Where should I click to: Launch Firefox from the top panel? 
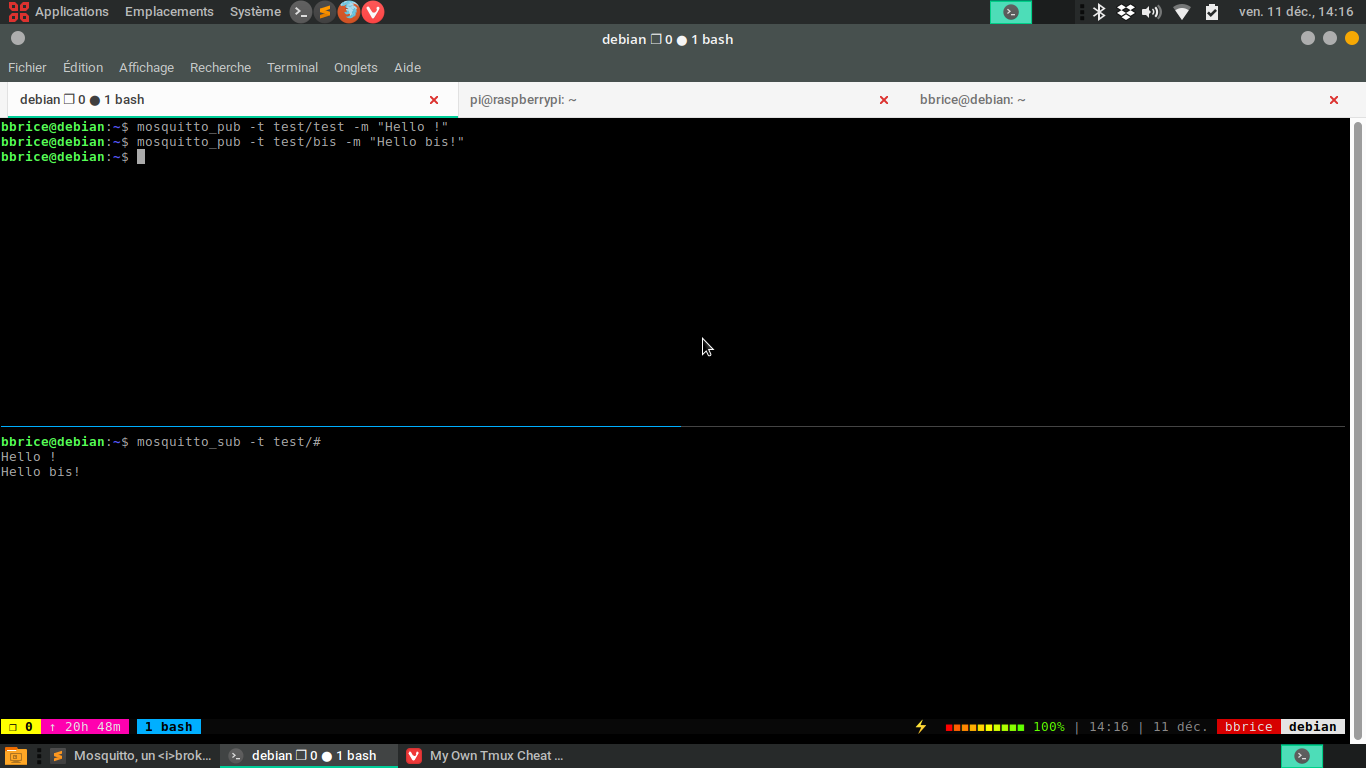click(348, 12)
